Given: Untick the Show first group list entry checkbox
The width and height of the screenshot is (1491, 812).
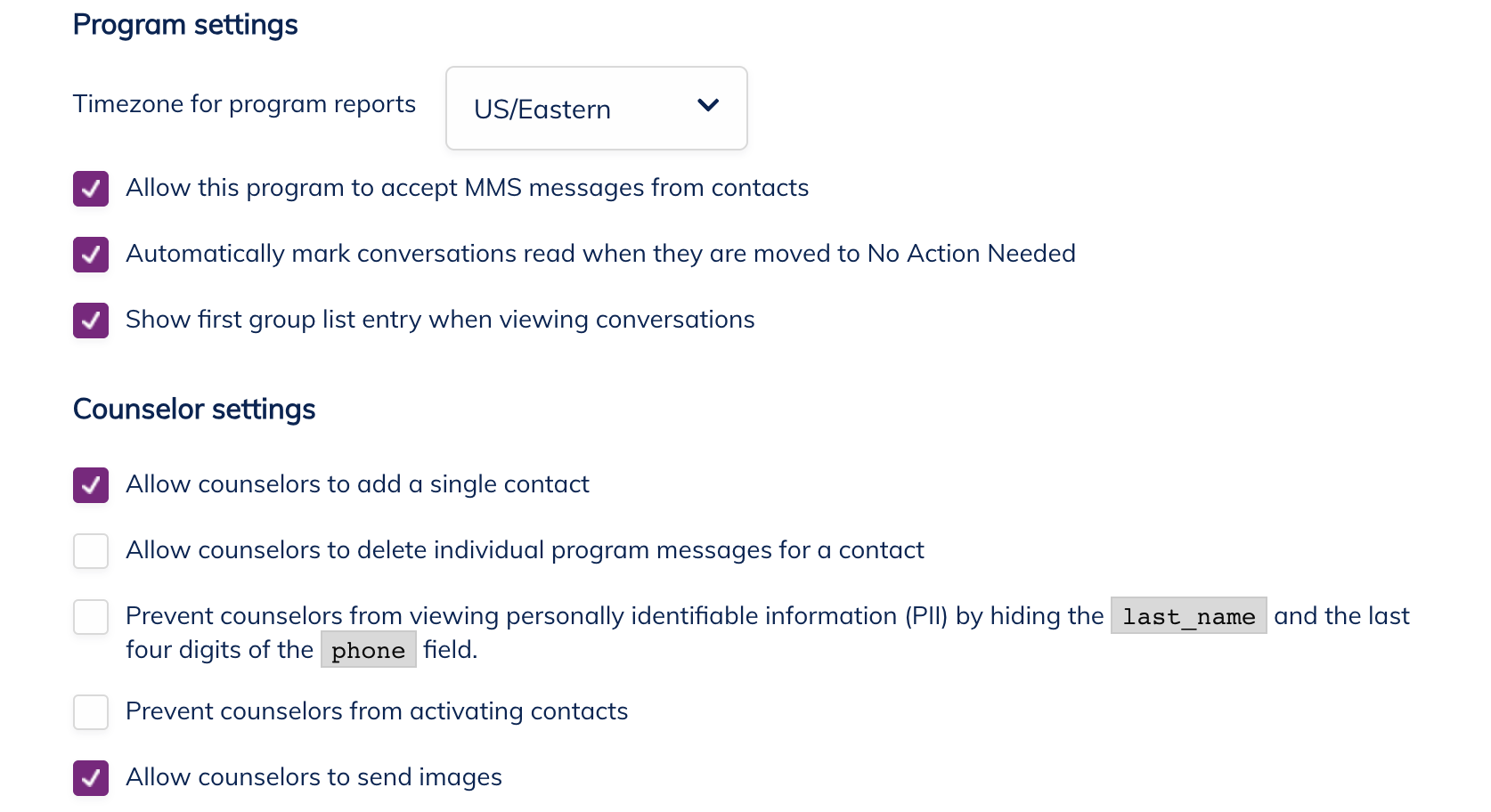Looking at the screenshot, I should 91,321.
